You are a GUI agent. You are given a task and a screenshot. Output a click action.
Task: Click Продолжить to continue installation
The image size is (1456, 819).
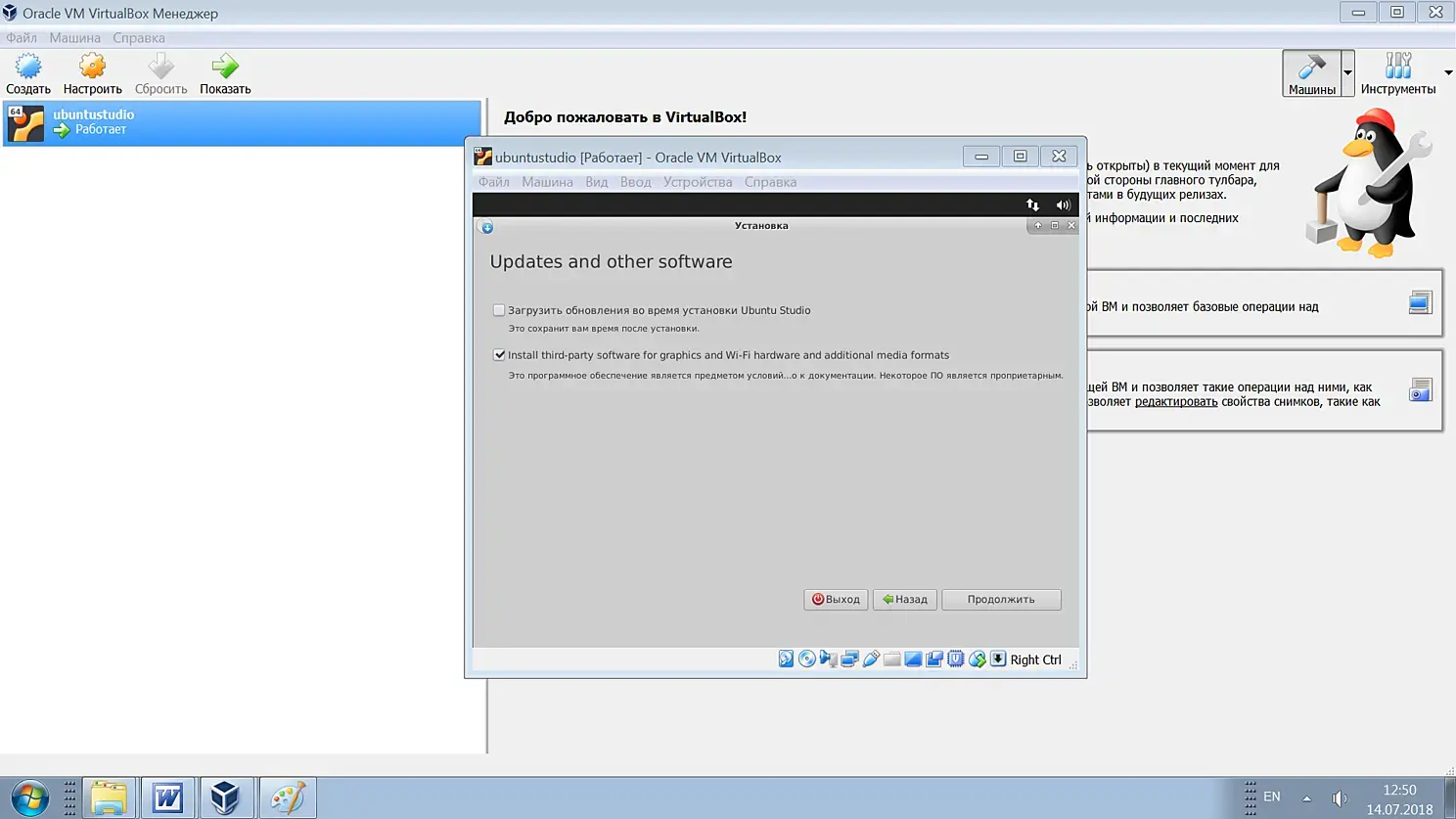click(1001, 600)
